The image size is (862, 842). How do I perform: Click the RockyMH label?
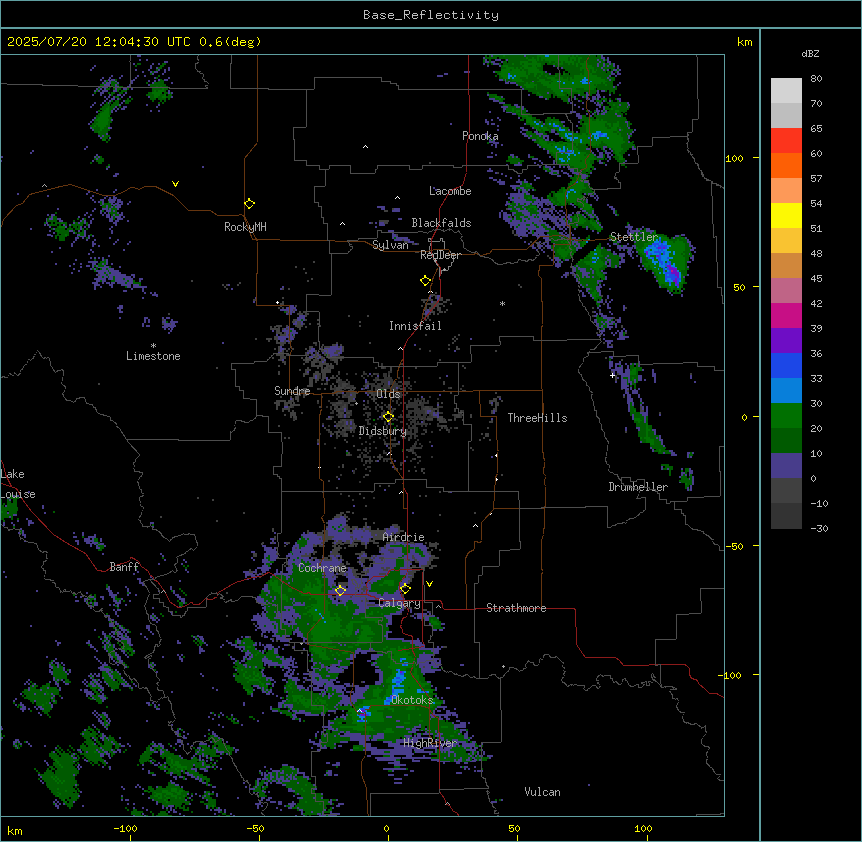[x=245, y=227]
